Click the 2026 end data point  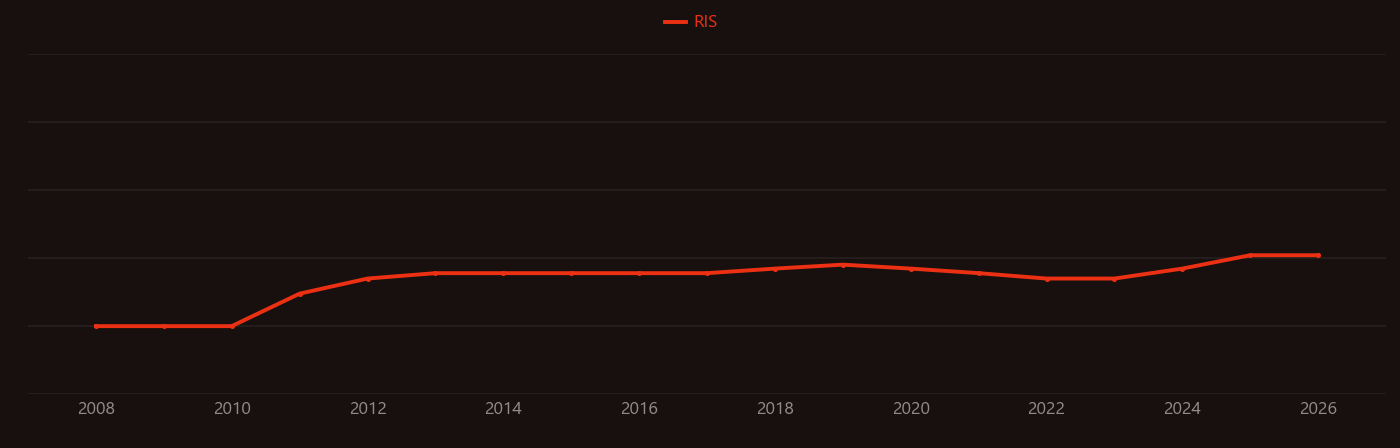(x=1318, y=255)
